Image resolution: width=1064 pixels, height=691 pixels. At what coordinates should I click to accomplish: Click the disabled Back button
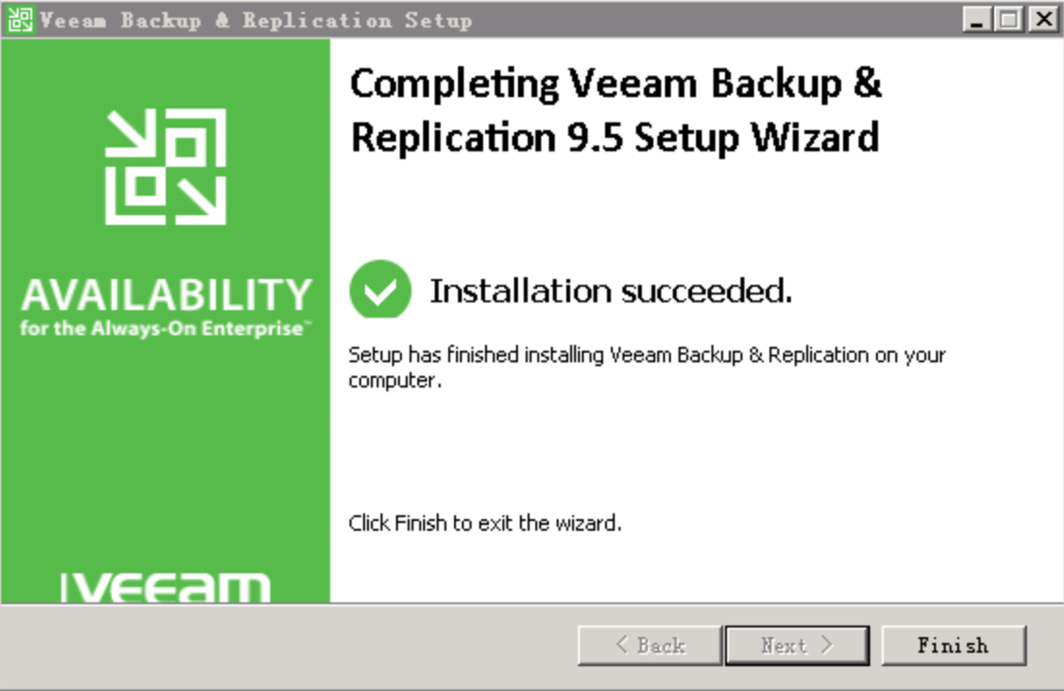click(x=648, y=645)
